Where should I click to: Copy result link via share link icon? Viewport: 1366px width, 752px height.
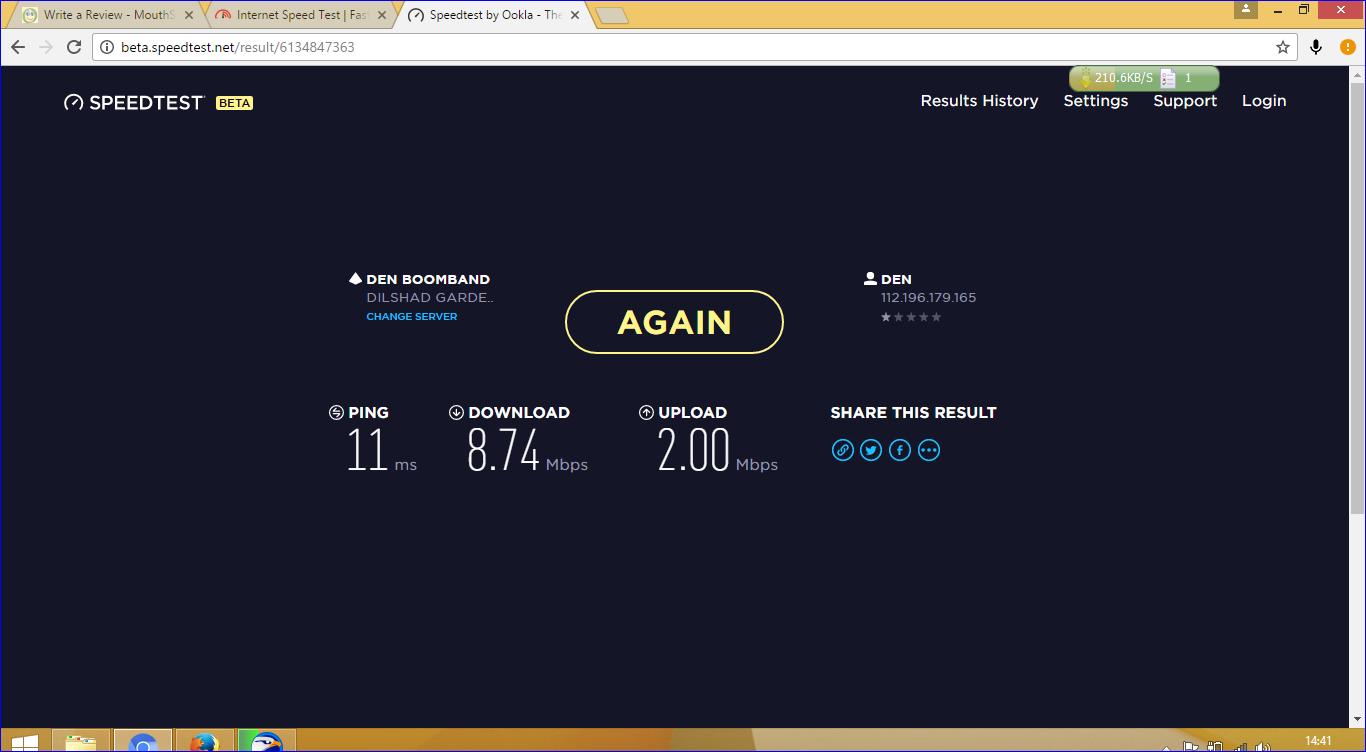click(843, 450)
